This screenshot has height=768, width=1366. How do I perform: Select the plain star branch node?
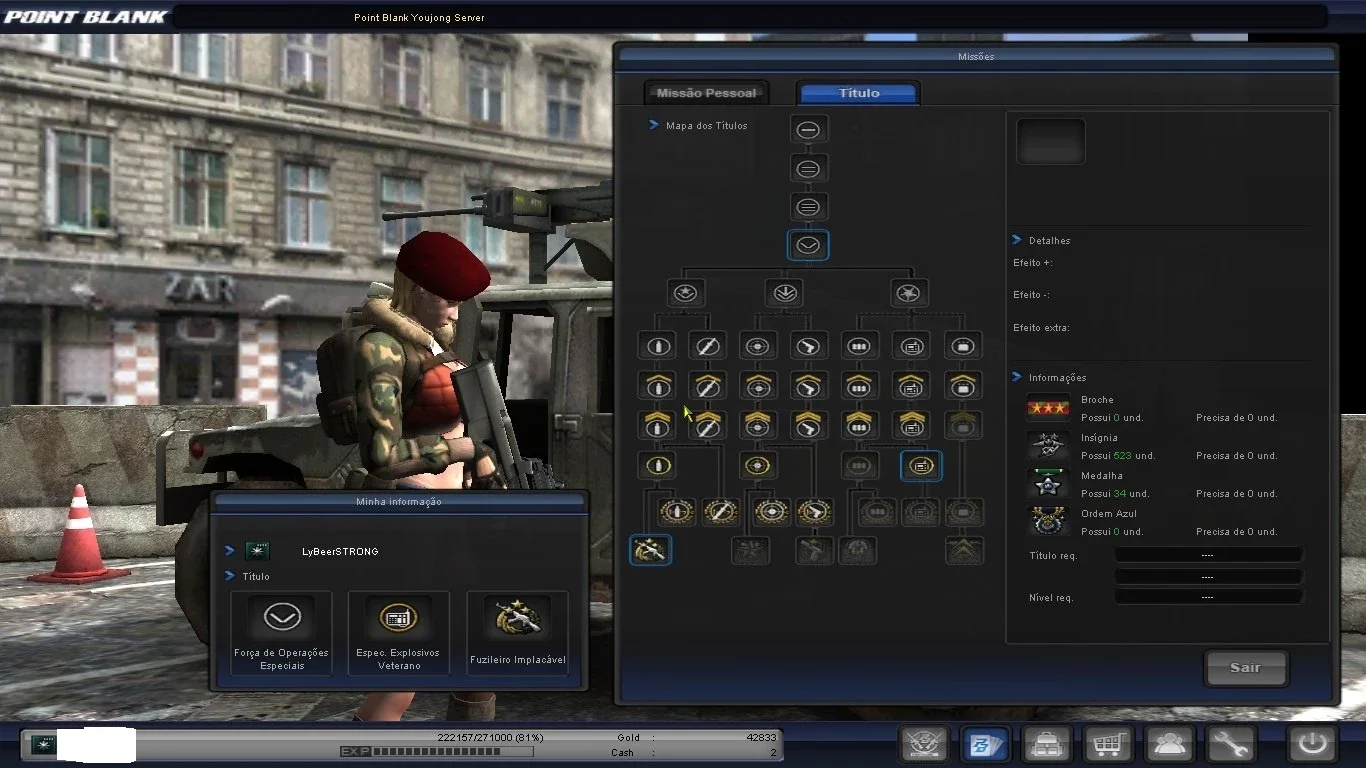[908, 293]
